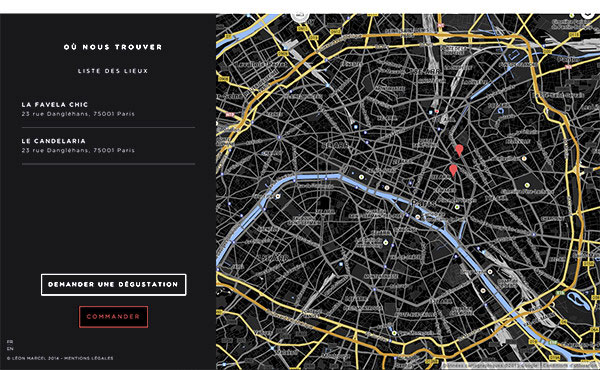Switch the site language to EN
600x370 pixels.
coord(10,349)
